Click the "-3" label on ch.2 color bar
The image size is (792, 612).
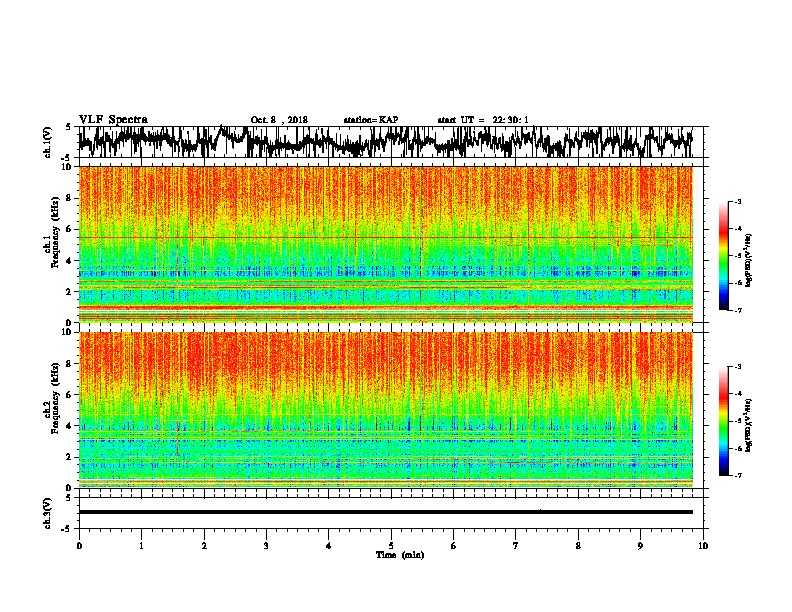point(737,367)
